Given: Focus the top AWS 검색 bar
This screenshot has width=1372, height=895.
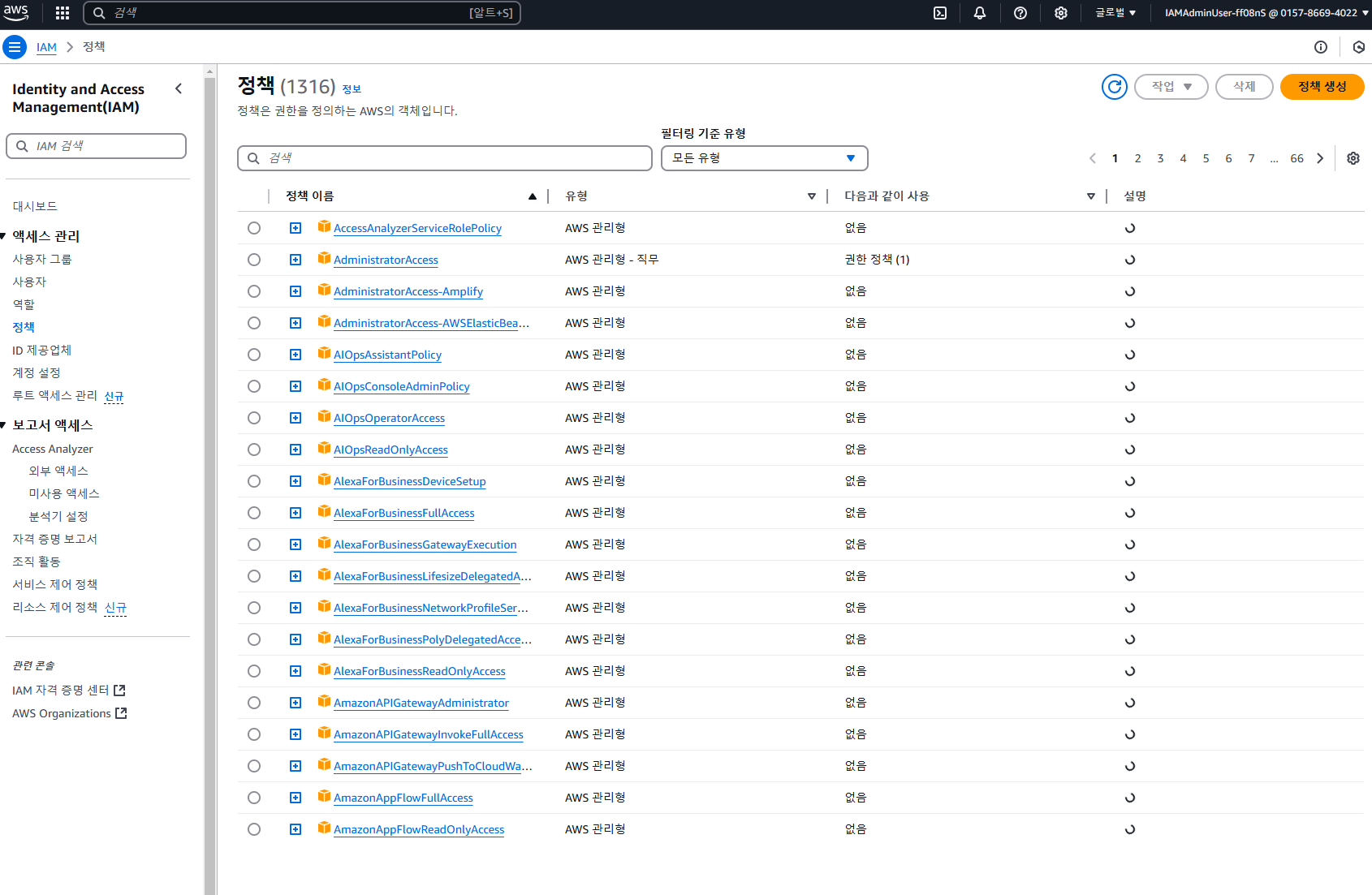Looking at the screenshot, I should [302, 13].
